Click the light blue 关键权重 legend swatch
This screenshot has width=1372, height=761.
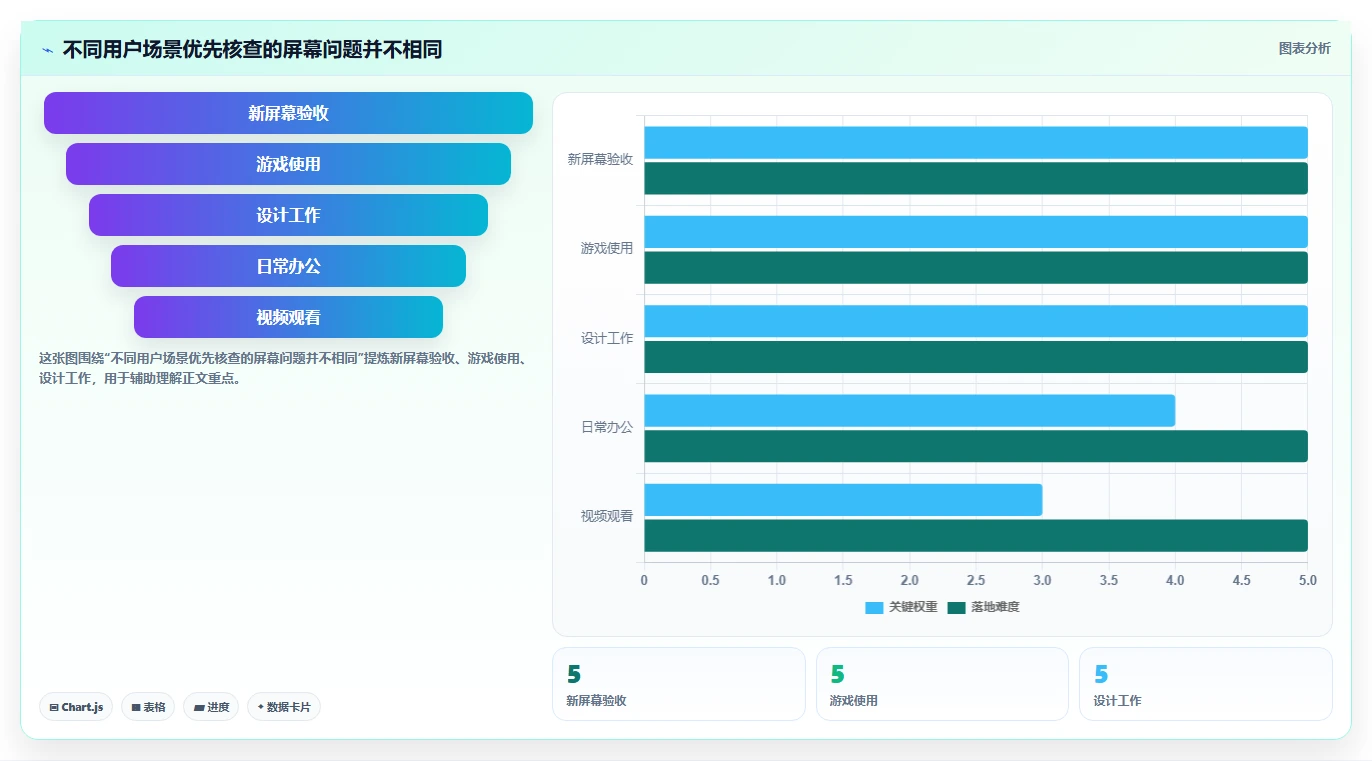click(874, 608)
